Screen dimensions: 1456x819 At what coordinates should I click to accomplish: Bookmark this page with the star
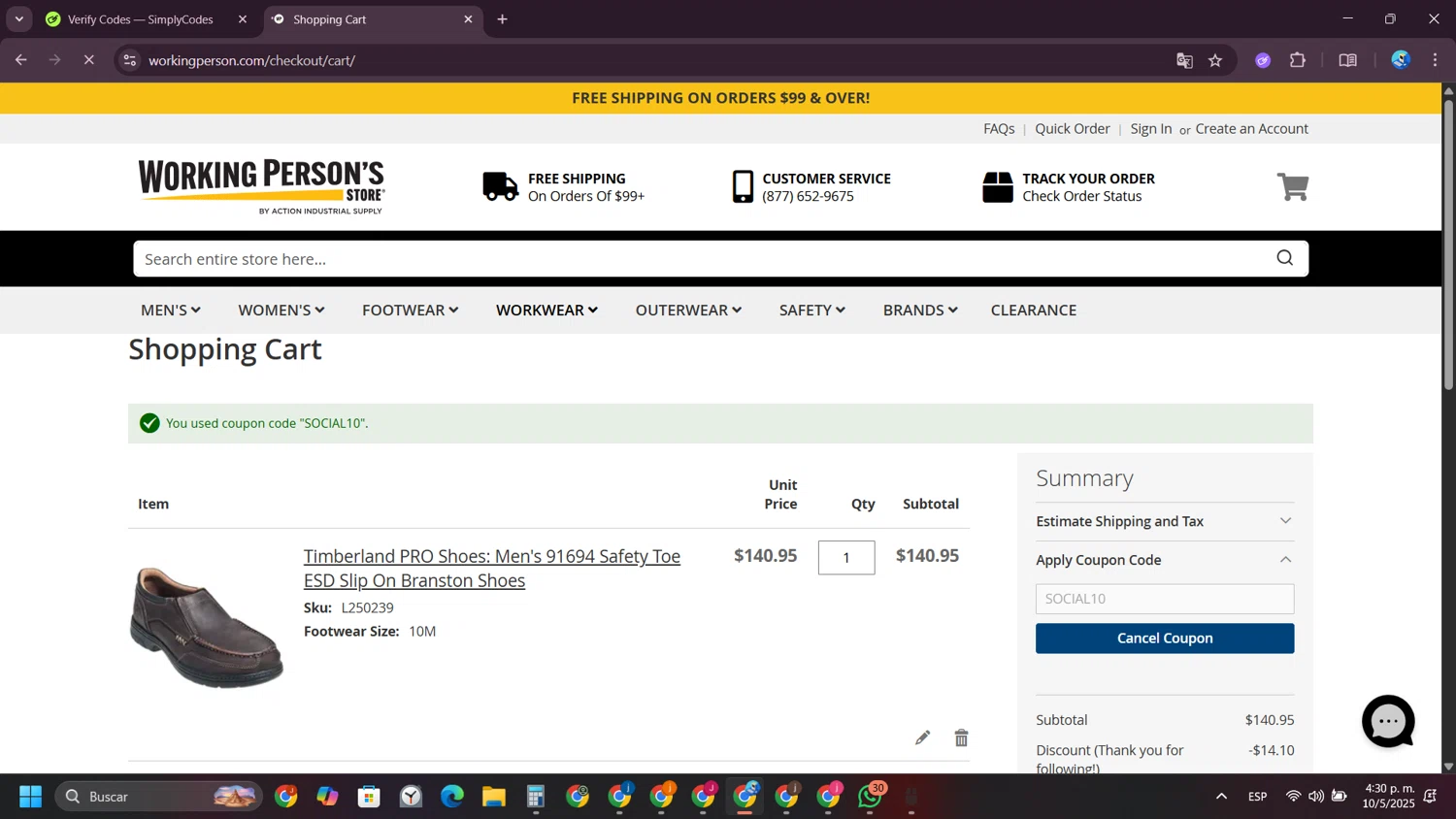click(1215, 60)
